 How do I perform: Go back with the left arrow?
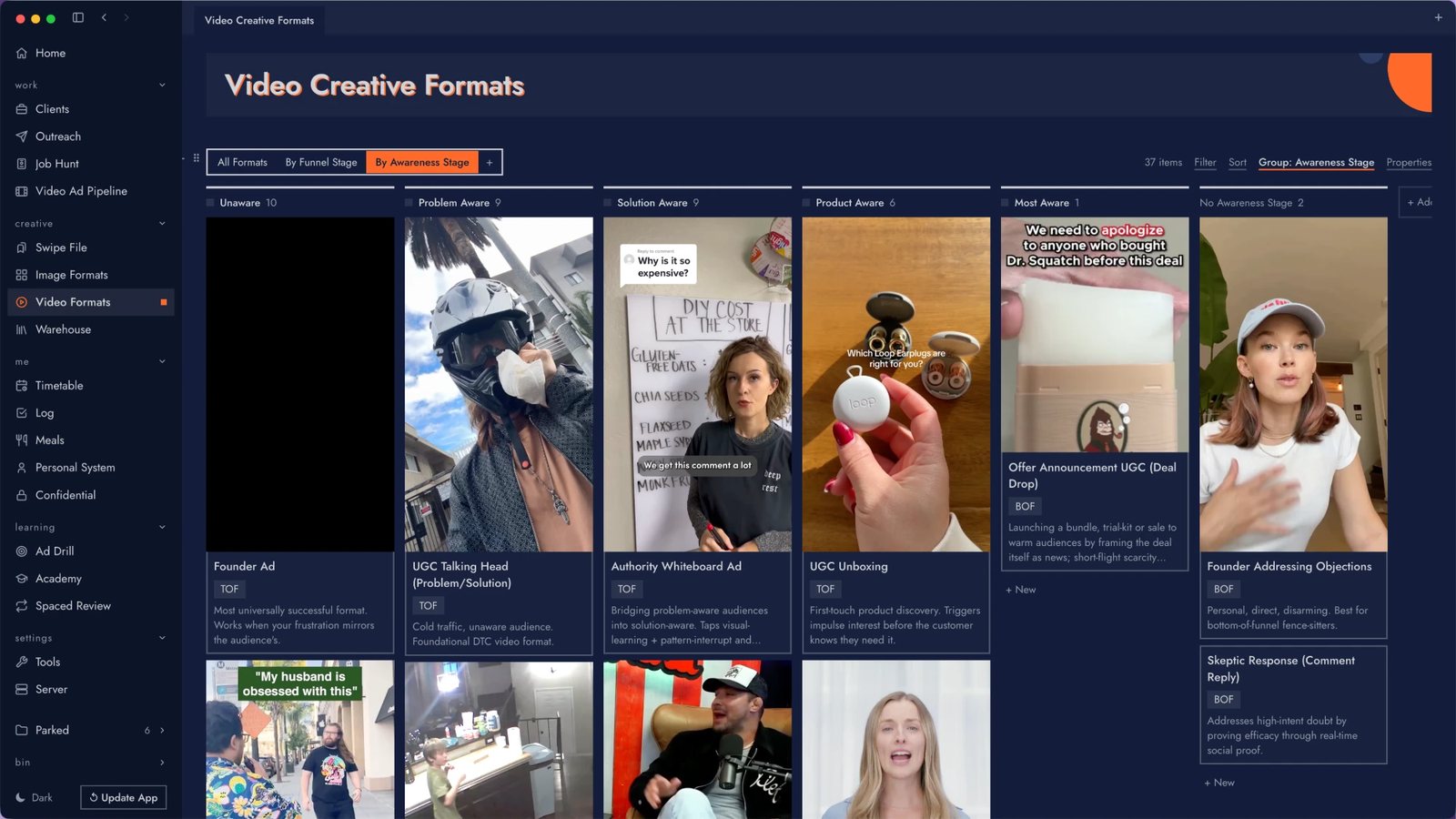(x=104, y=17)
